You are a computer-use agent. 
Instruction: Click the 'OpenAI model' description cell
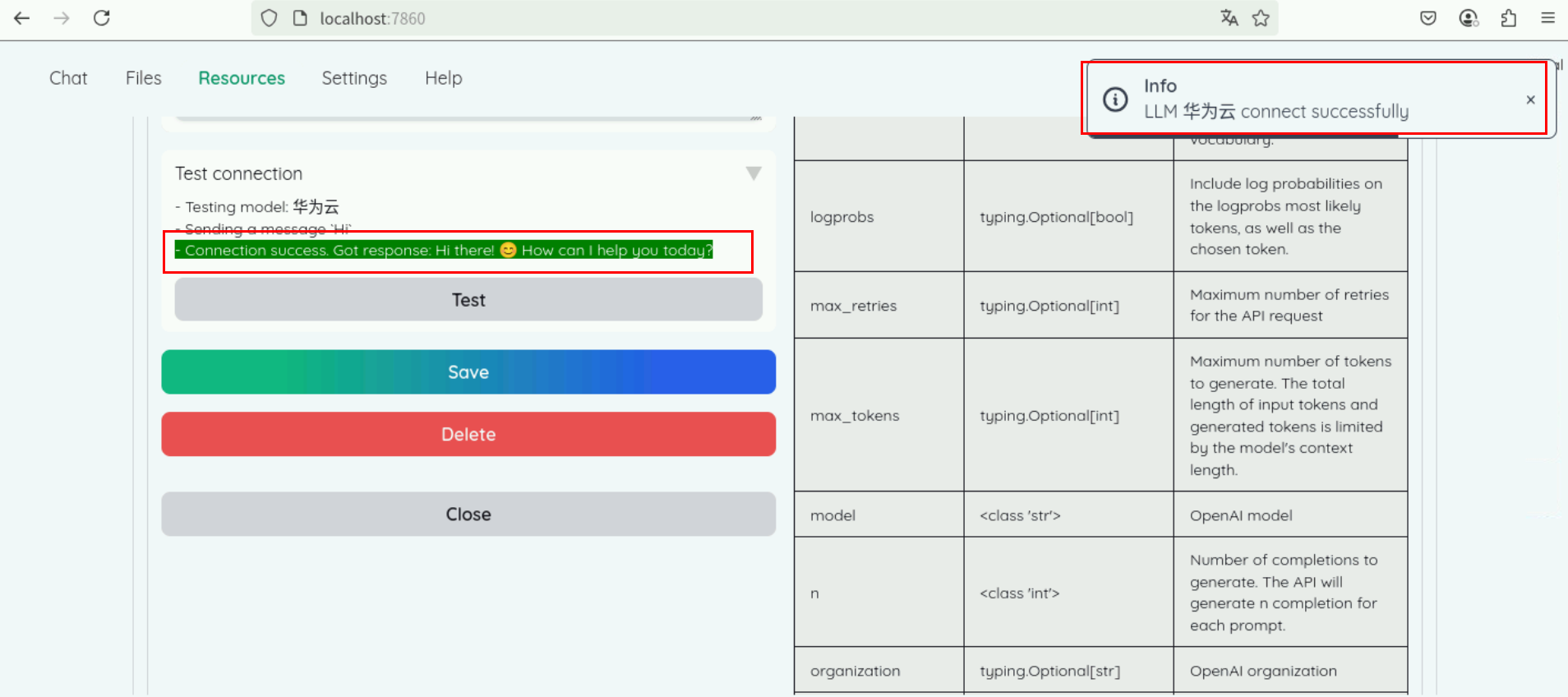1290,515
